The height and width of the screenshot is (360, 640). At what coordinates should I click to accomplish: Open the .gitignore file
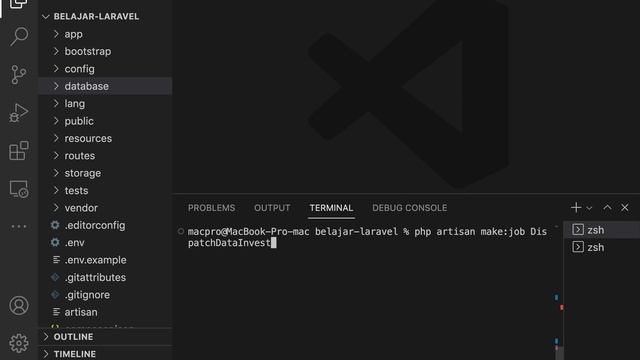(105, 295)
